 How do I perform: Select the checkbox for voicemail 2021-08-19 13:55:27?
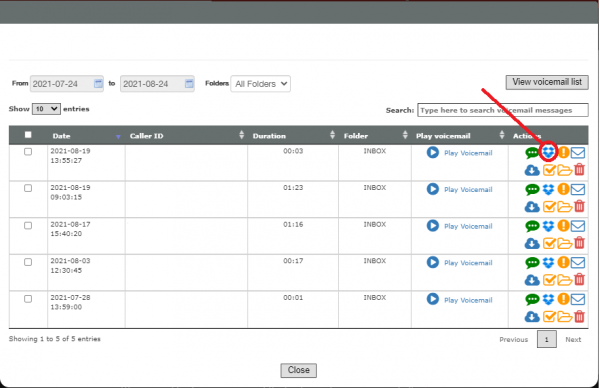click(x=28, y=152)
